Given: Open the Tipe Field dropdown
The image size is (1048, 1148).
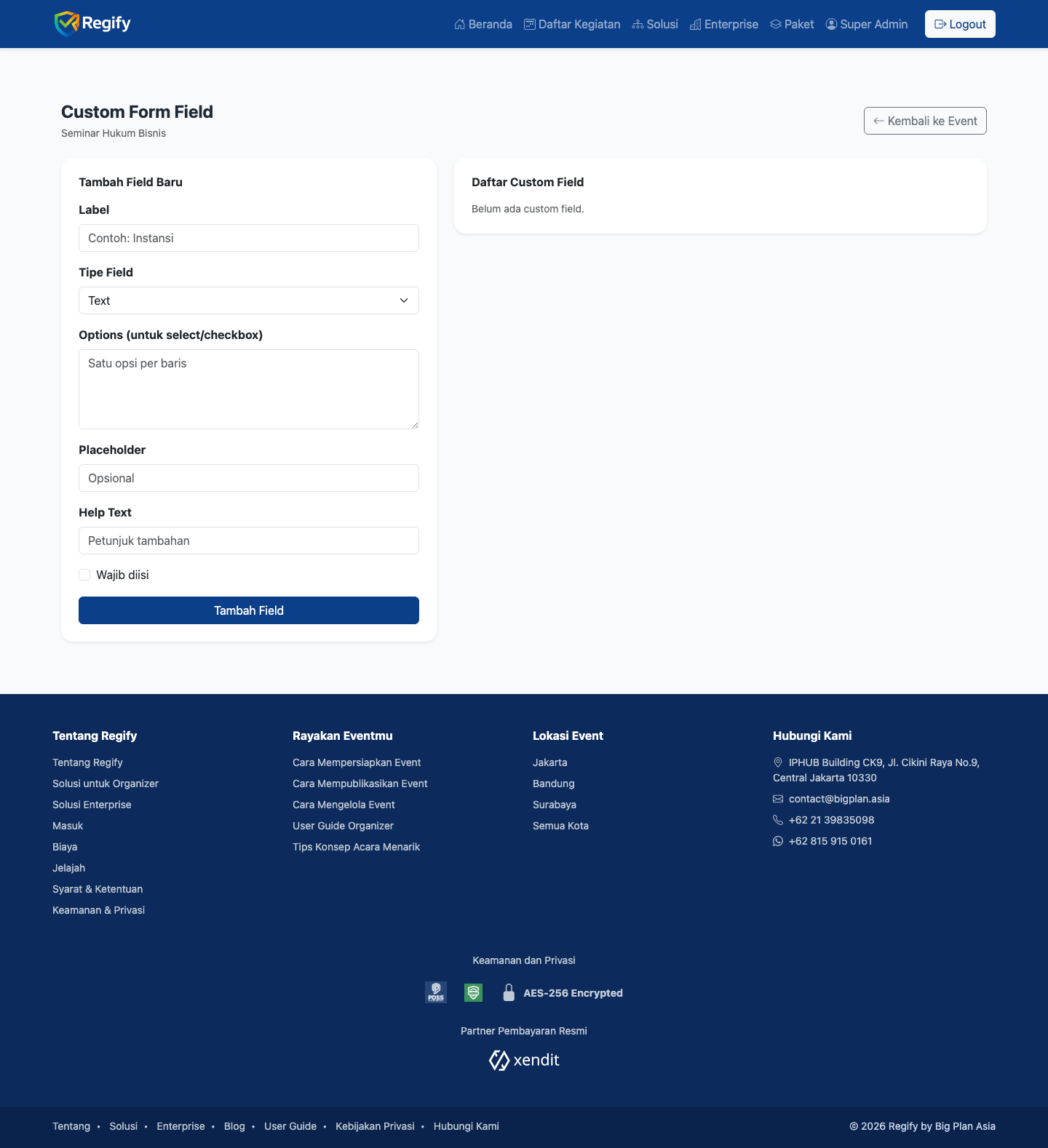Looking at the screenshot, I should (x=249, y=300).
